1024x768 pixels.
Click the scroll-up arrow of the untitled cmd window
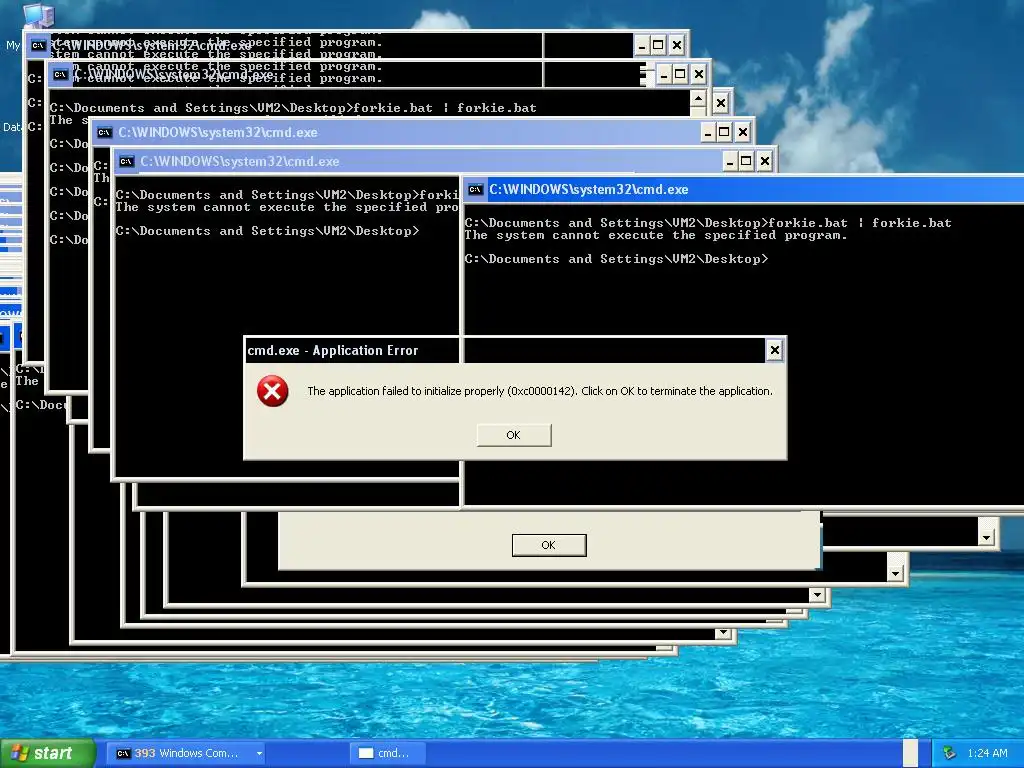[x=698, y=99]
